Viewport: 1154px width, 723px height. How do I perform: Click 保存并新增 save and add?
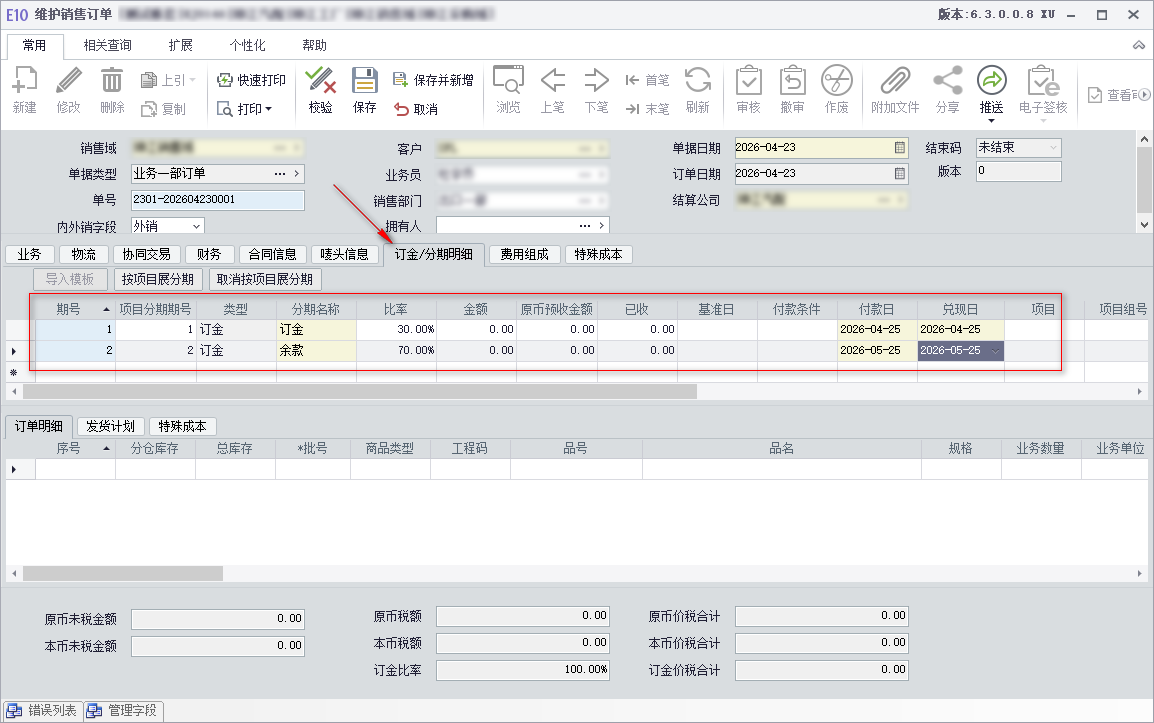[433, 80]
